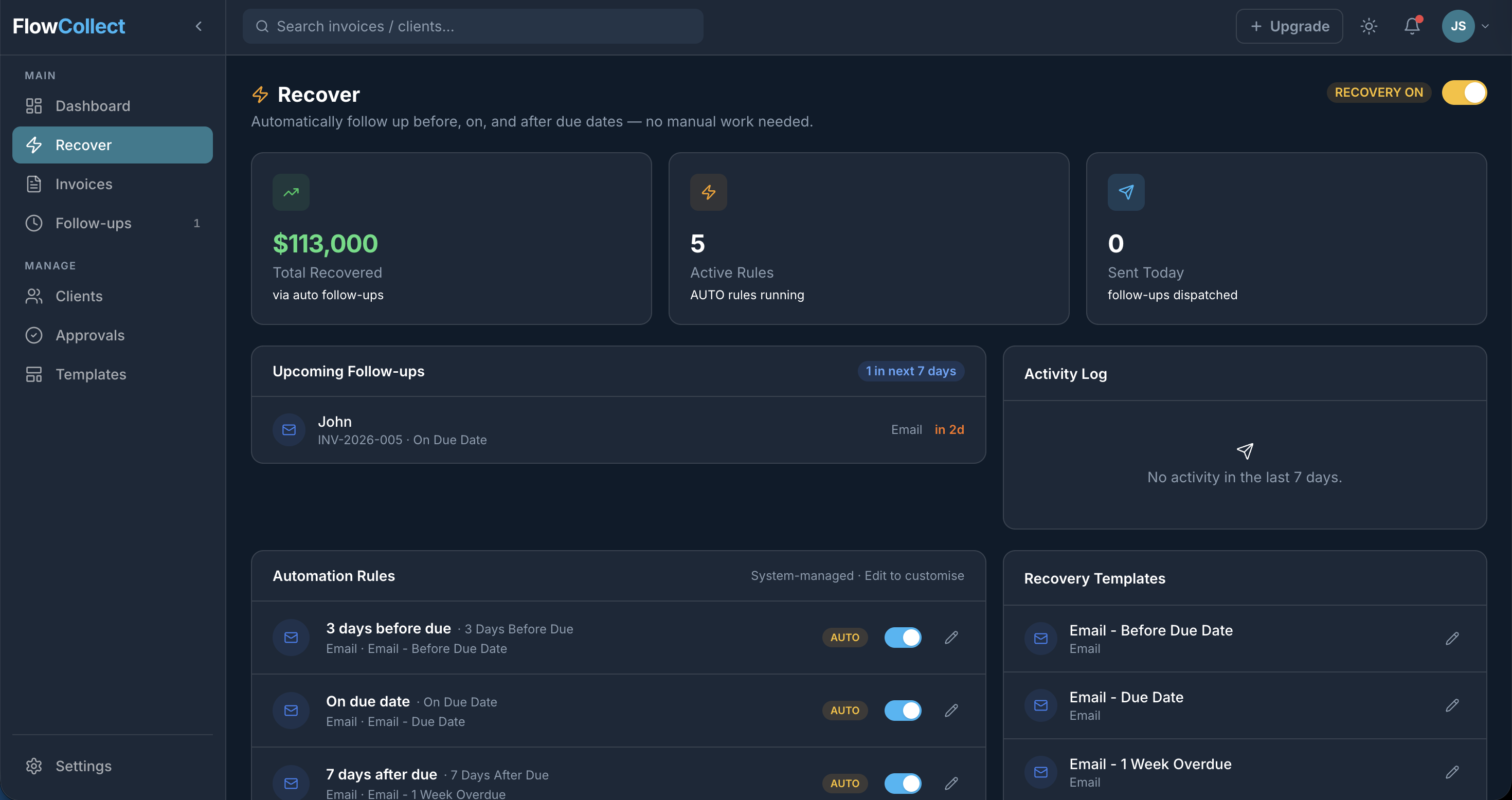Viewport: 1512px width, 800px height.
Task: Open 'Email - Due Date' template
Action: click(1245, 705)
